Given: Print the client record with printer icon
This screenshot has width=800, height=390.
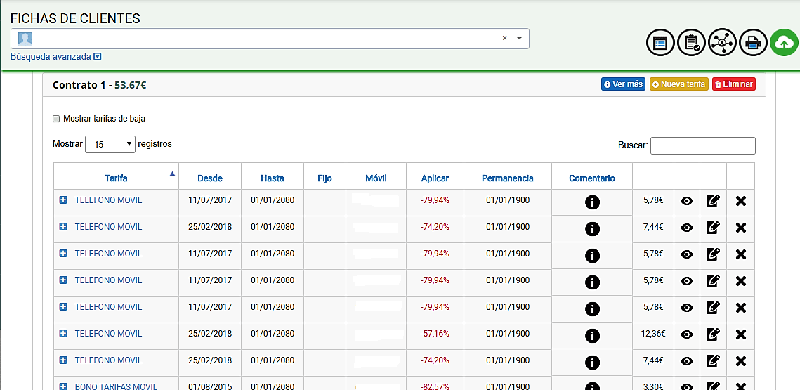Looking at the screenshot, I should (754, 43).
